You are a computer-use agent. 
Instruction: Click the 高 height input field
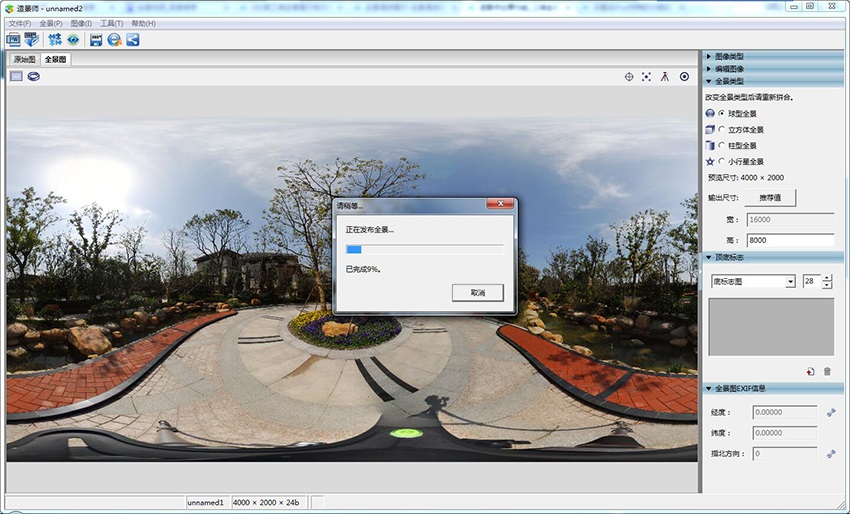coord(789,240)
